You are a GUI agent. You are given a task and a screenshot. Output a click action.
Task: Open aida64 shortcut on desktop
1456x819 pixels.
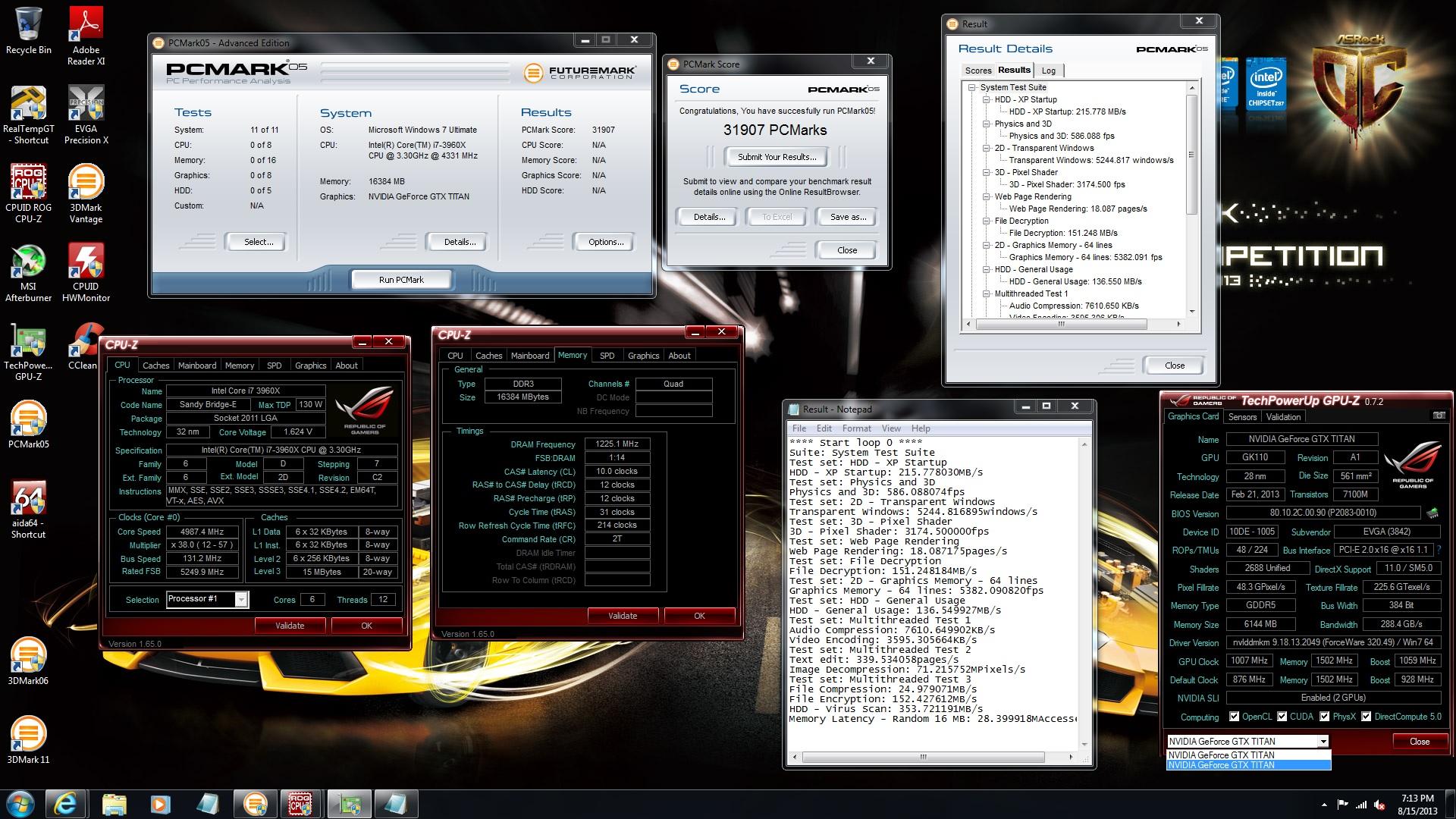tap(28, 509)
